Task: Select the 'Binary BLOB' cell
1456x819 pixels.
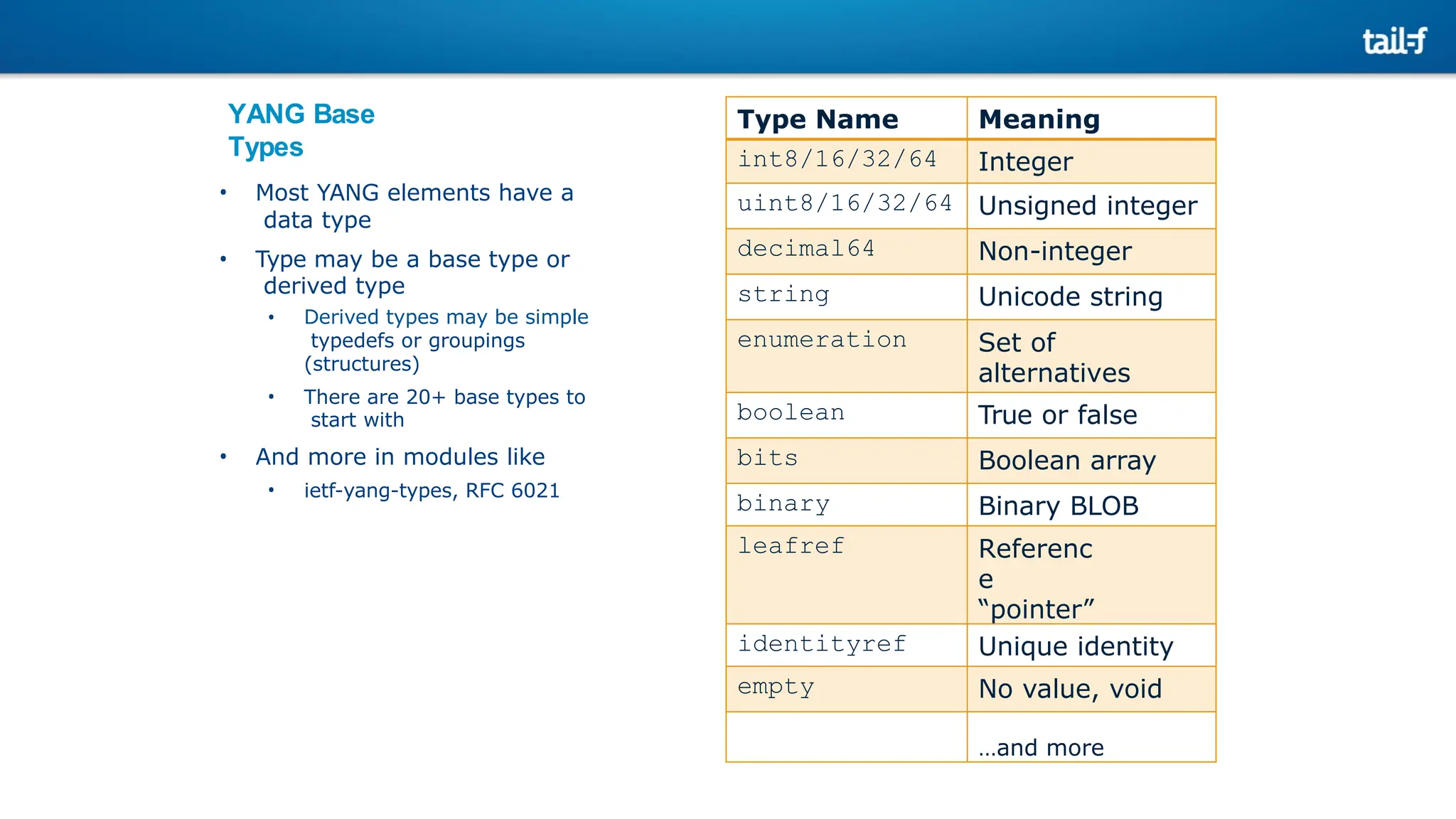Action: pyautogui.click(x=1091, y=505)
